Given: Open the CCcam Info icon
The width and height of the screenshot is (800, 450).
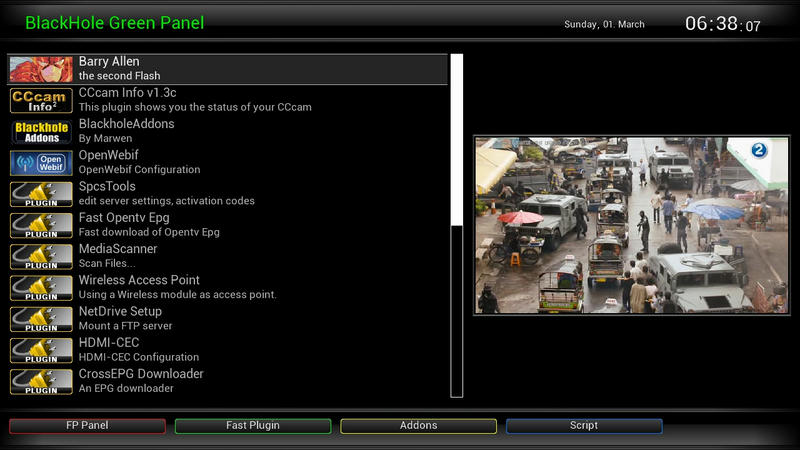Looking at the screenshot, I should point(41,101).
